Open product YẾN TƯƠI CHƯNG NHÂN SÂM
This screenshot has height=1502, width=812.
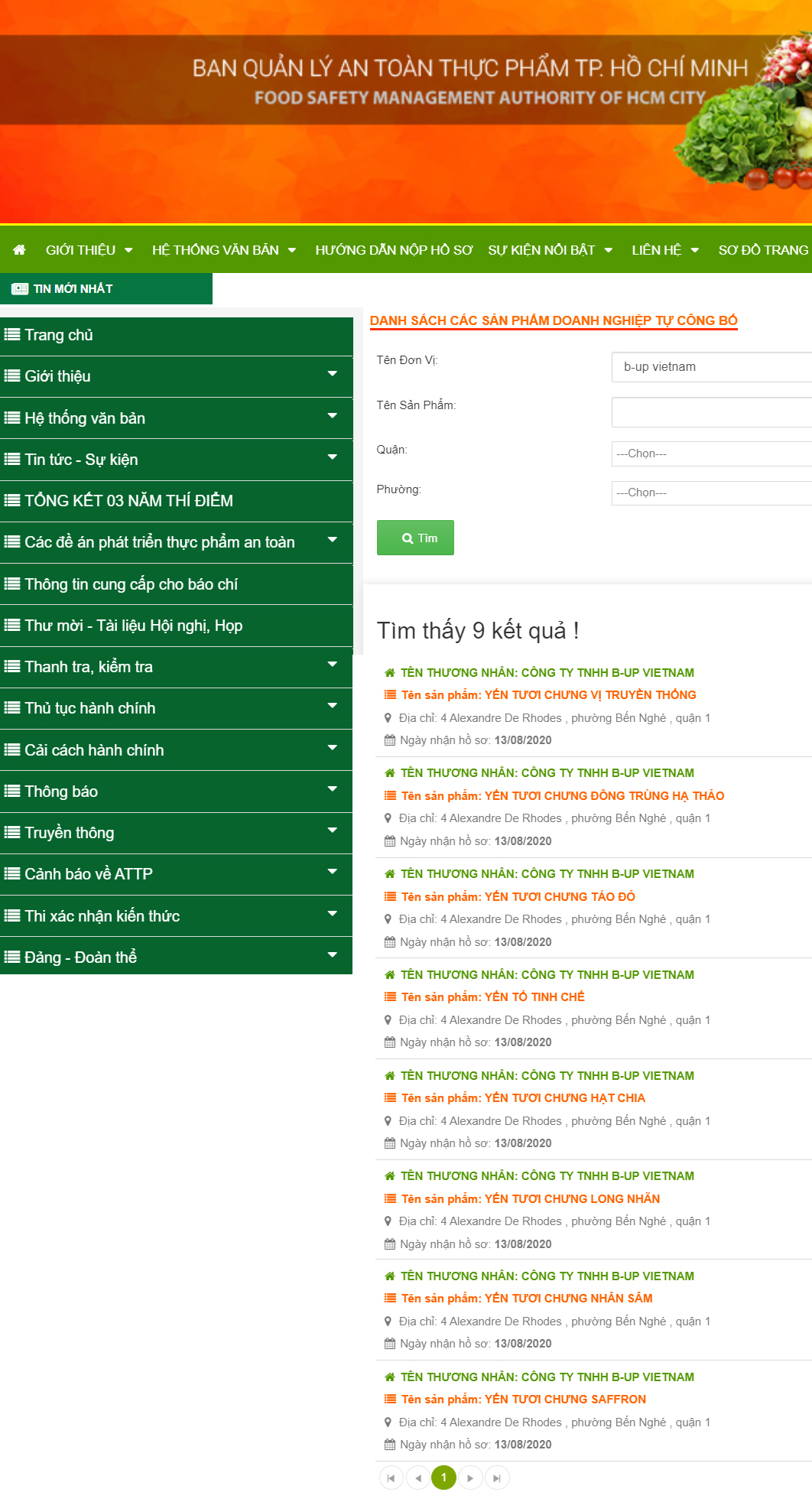(x=527, y=1298)
